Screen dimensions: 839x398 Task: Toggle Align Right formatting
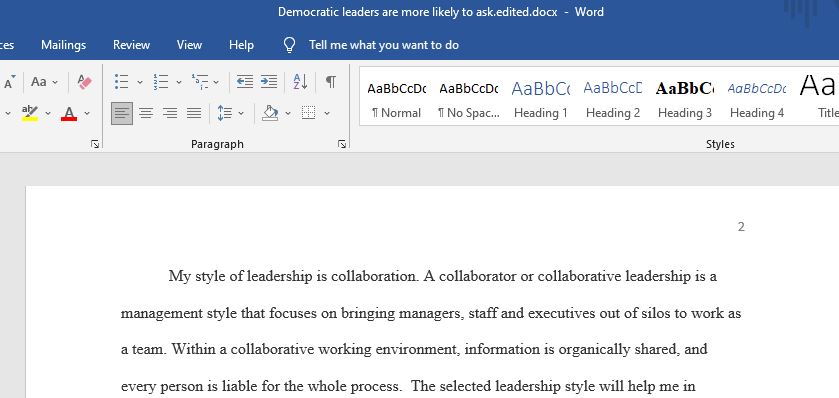[170, 113]
